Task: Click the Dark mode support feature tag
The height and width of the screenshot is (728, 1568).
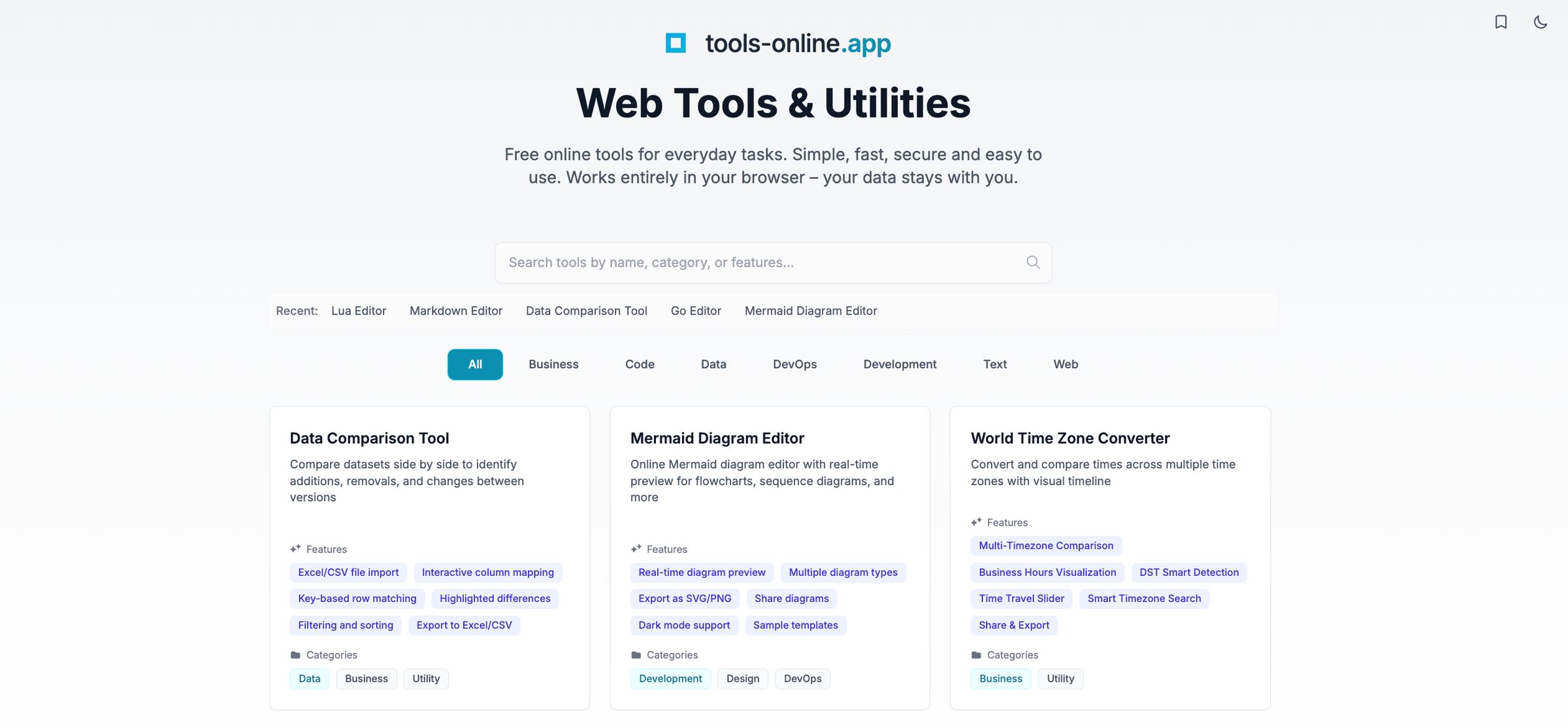Action: 683,625
